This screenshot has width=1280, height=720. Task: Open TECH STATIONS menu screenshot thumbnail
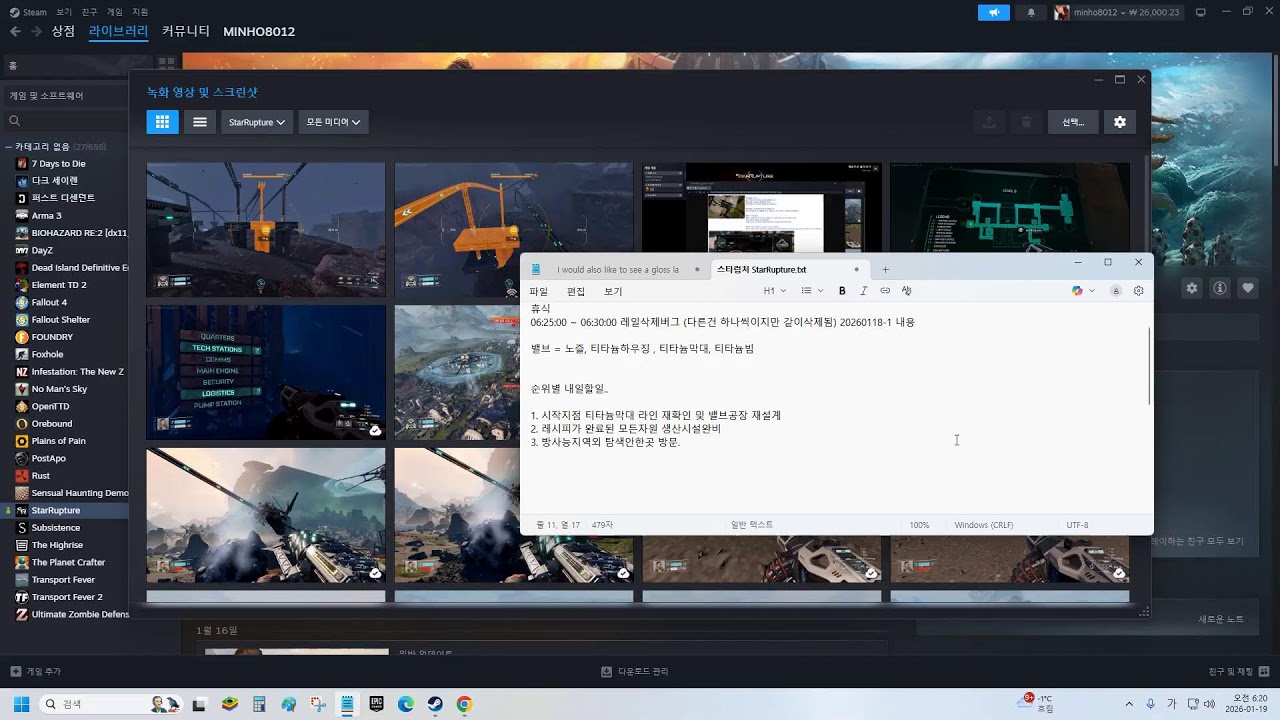pos(266,372)
